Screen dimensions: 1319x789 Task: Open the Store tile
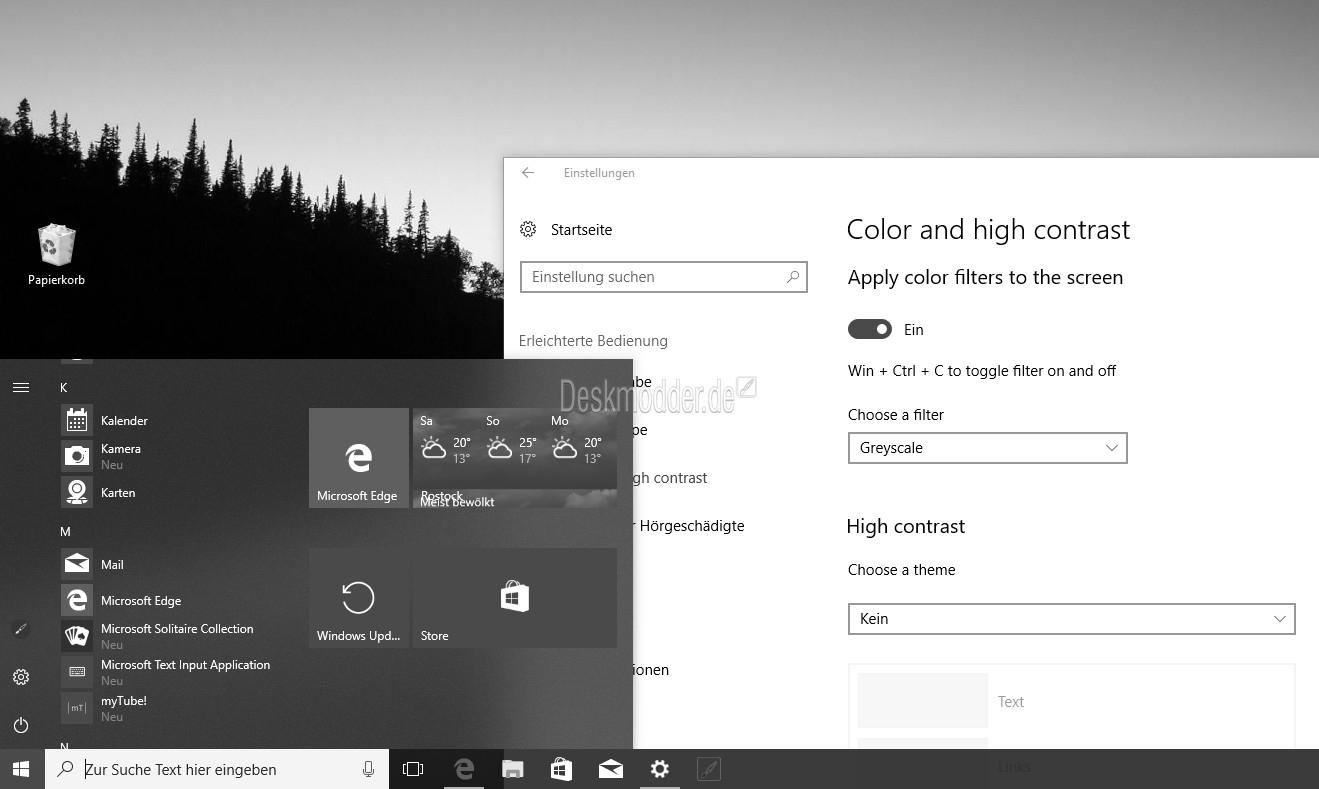[x=515, y=598]
